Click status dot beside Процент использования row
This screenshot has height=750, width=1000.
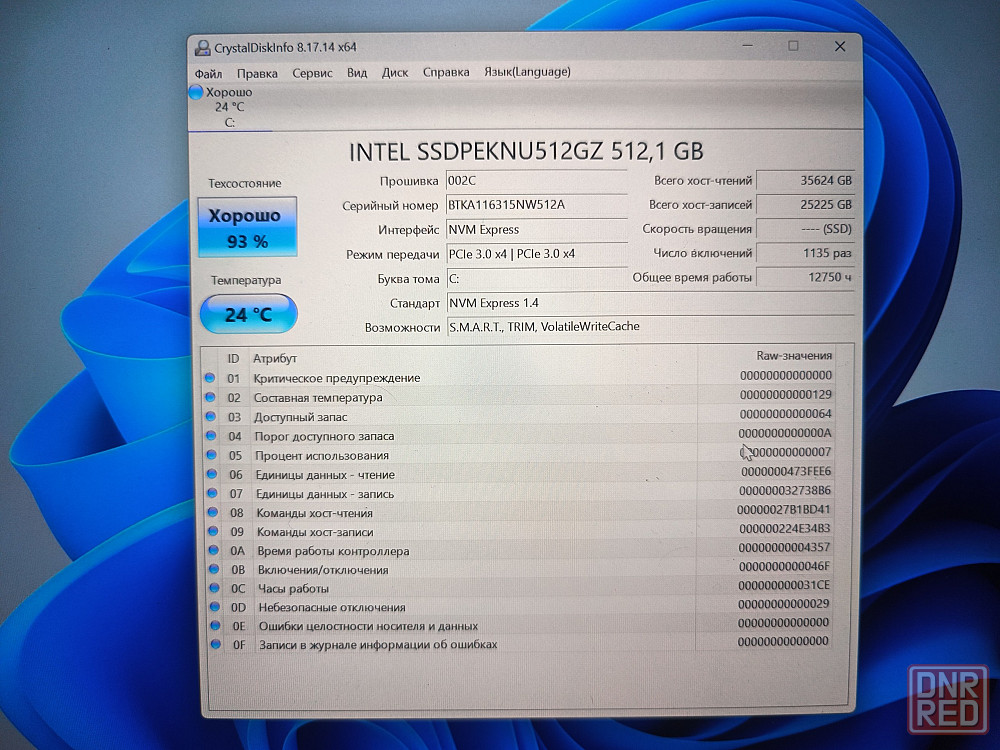click(211, 455)
